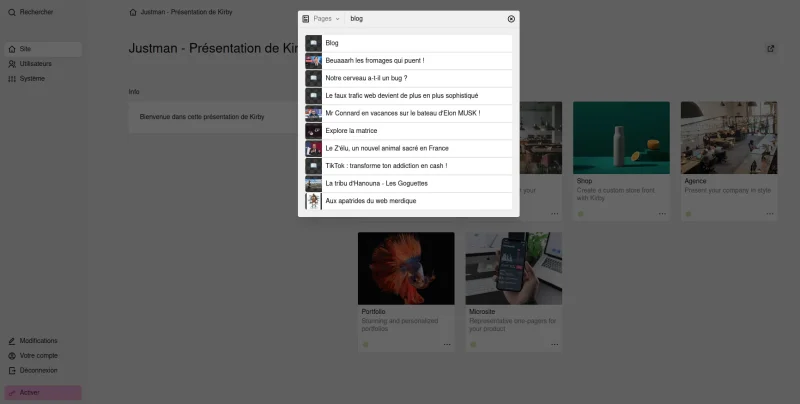Select result Aux apatrides du web merdique
Viewport: 800px width, 404px height.
pos(409,201)
